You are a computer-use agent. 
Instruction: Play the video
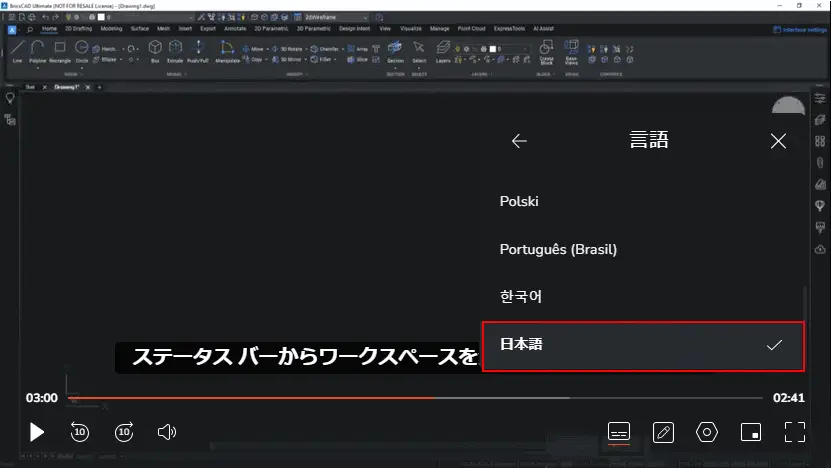pos(36,432)
